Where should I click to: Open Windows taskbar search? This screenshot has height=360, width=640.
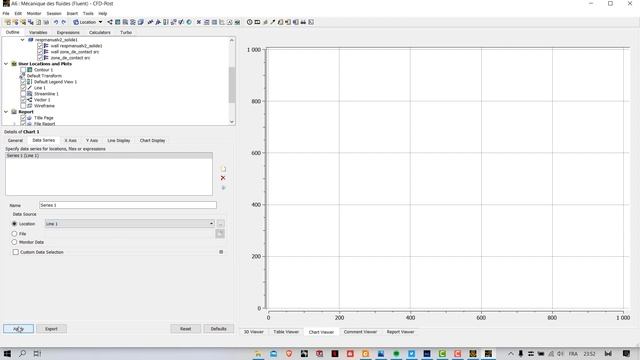point(22,353)
